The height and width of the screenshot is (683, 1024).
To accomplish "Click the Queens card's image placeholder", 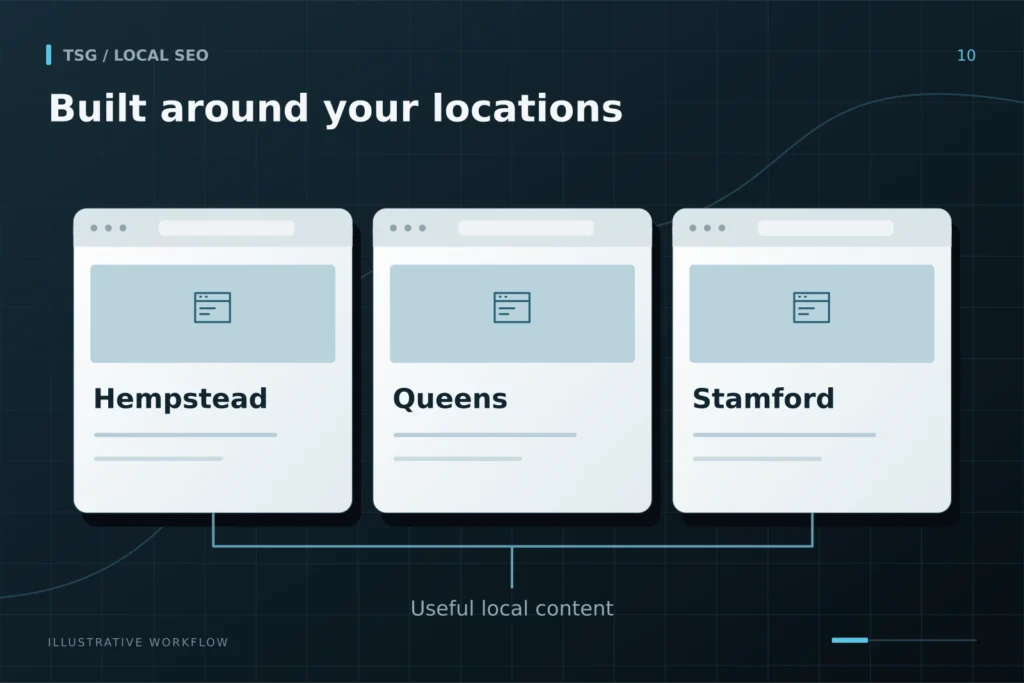I will (x=512, y=313).
